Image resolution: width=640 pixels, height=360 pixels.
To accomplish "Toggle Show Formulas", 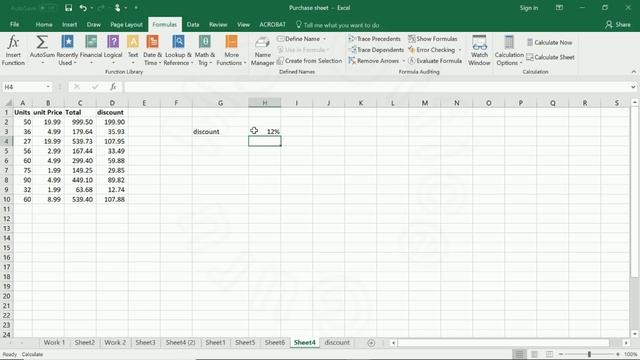I will coord(433,39).
